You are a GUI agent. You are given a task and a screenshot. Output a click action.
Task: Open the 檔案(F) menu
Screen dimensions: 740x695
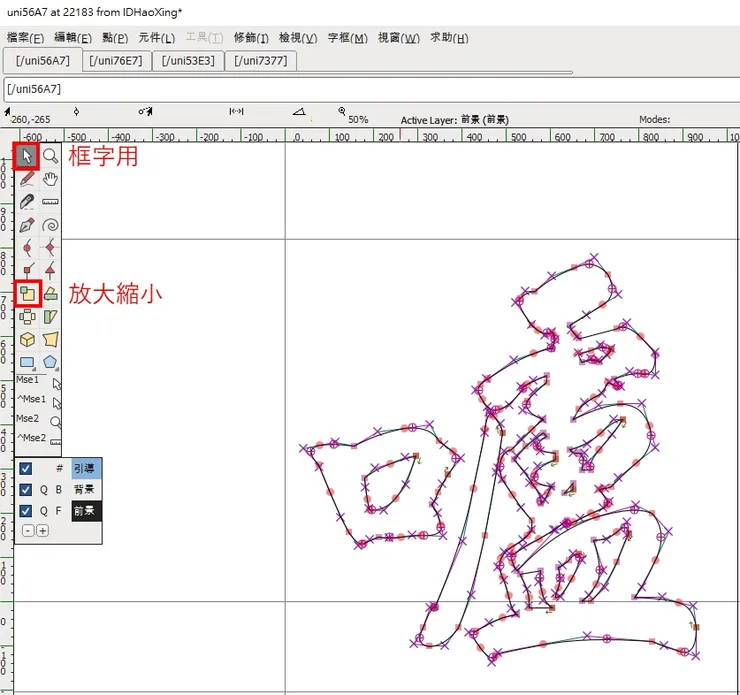tap(25, 38)
